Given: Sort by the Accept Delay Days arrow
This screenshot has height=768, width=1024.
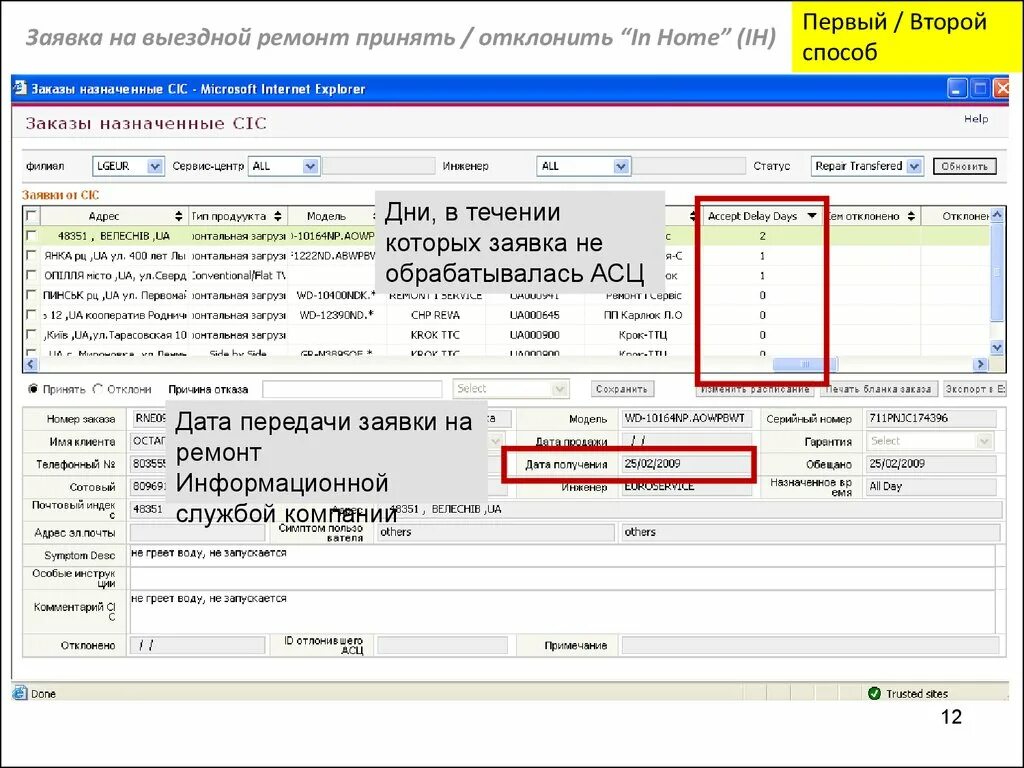Looking at the screenshot, I should click(812, 216).
